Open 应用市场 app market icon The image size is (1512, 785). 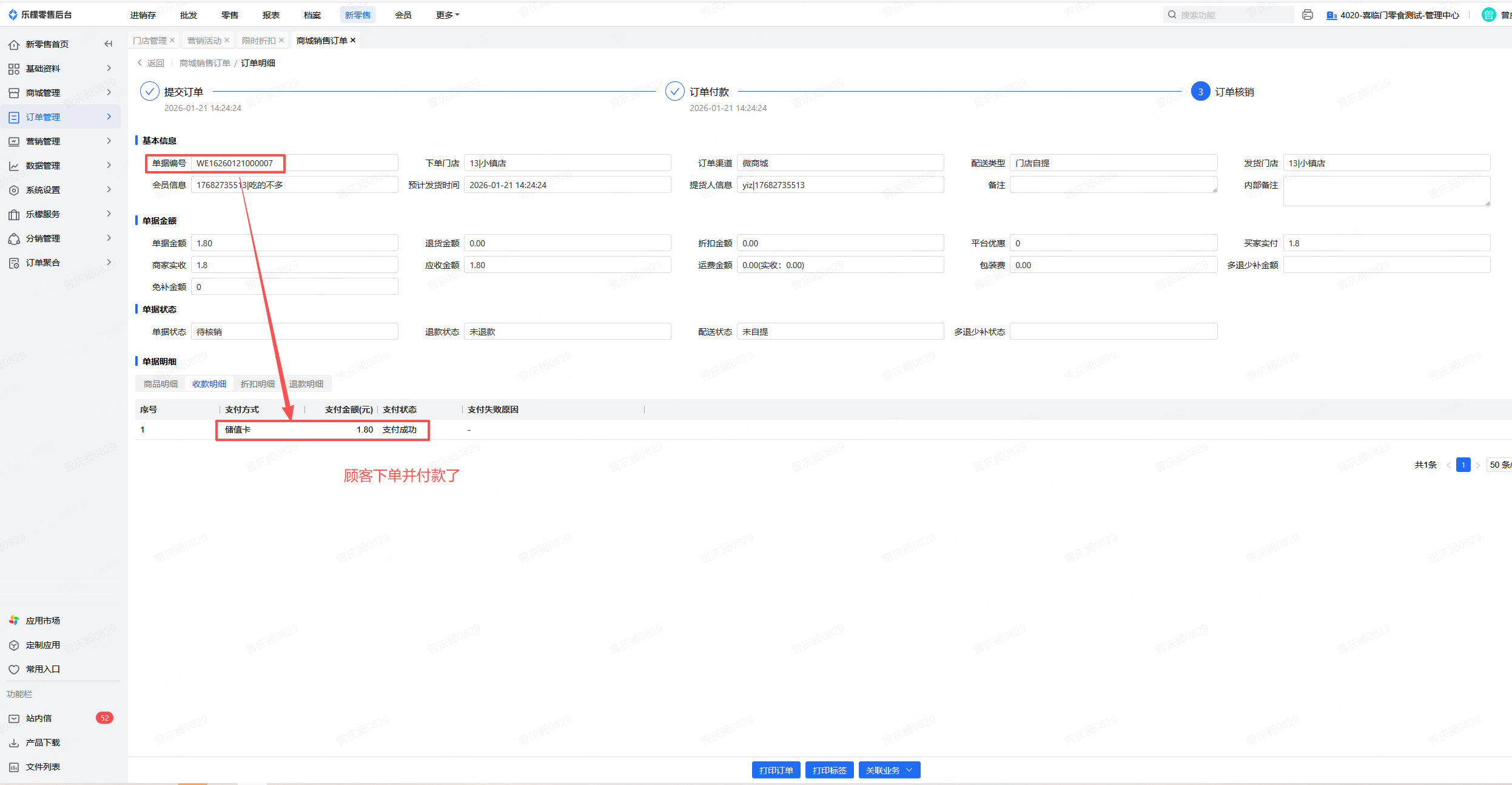click(x=14, y=621)
